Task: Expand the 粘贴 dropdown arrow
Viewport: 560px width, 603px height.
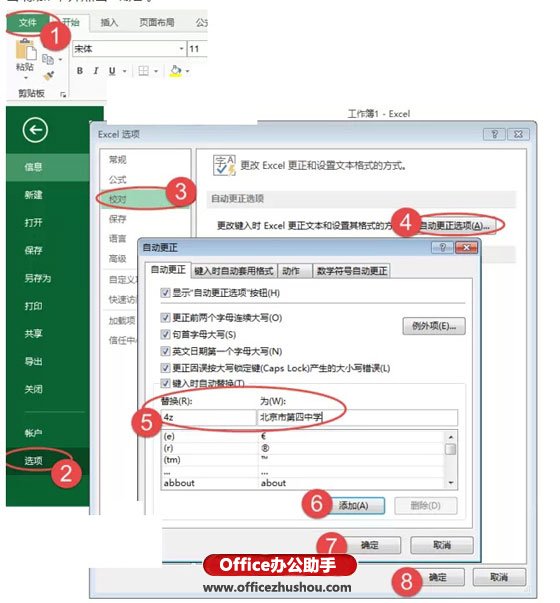Action: [x=26, y=78]
